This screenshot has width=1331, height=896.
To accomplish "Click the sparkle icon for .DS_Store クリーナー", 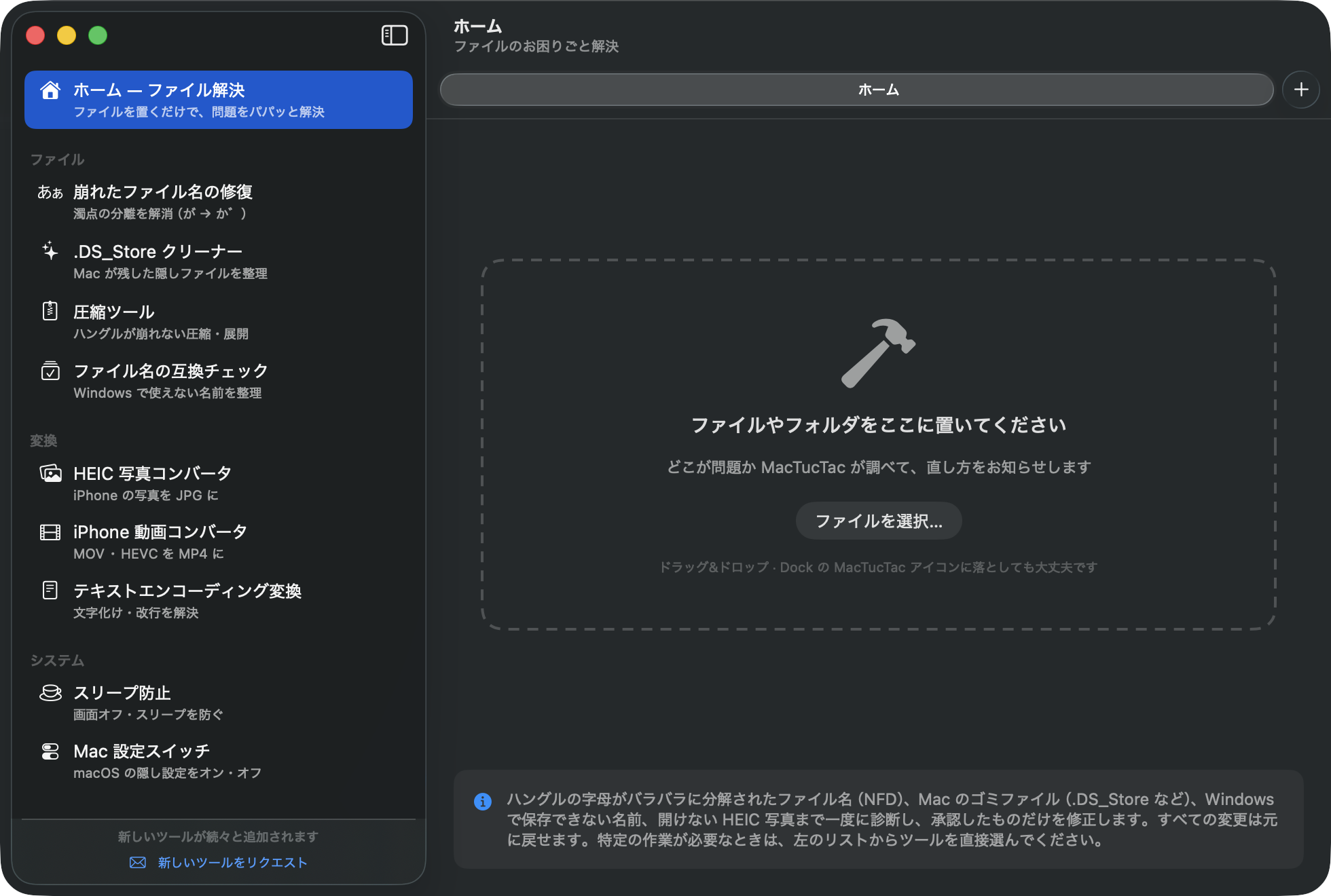I will click(50, 251).
